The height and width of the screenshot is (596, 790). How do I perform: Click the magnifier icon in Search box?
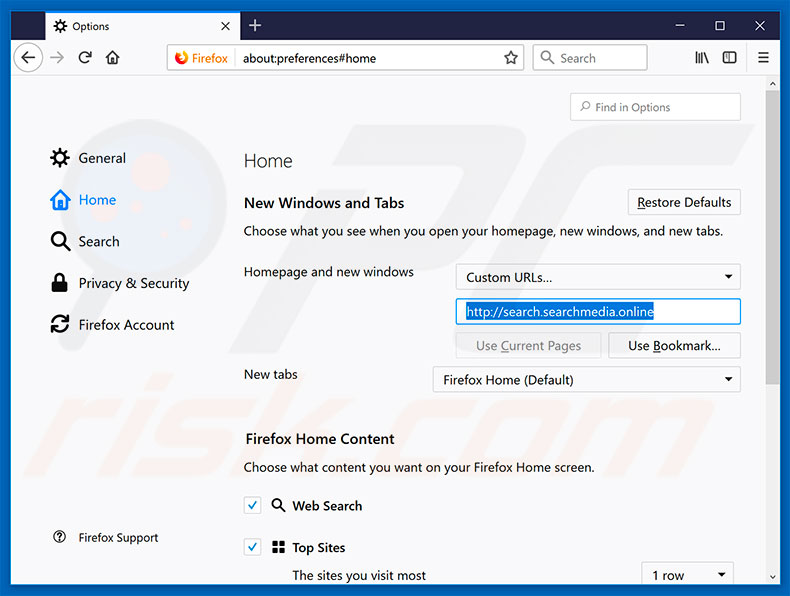pyautogui.click(x=547, y=57)
